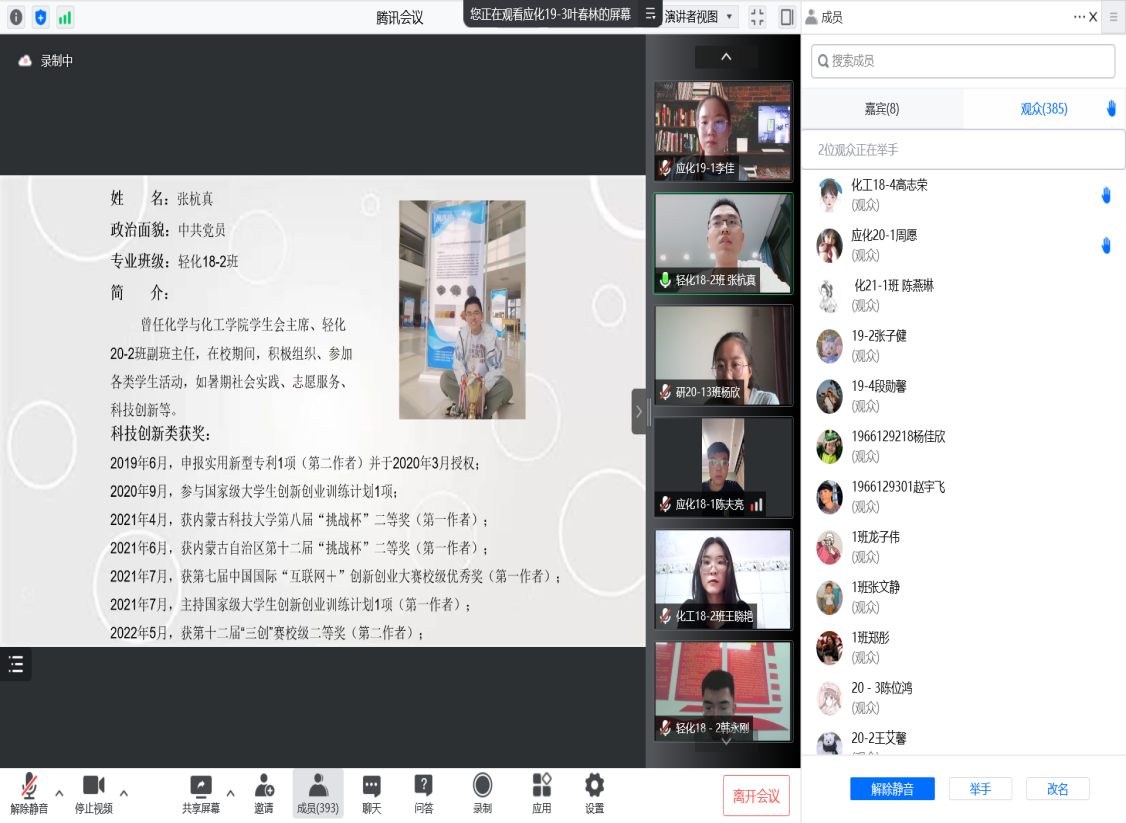1126x823 pixels.
Task: Click the Rename (改名) button
Action: click(1057, 789)
